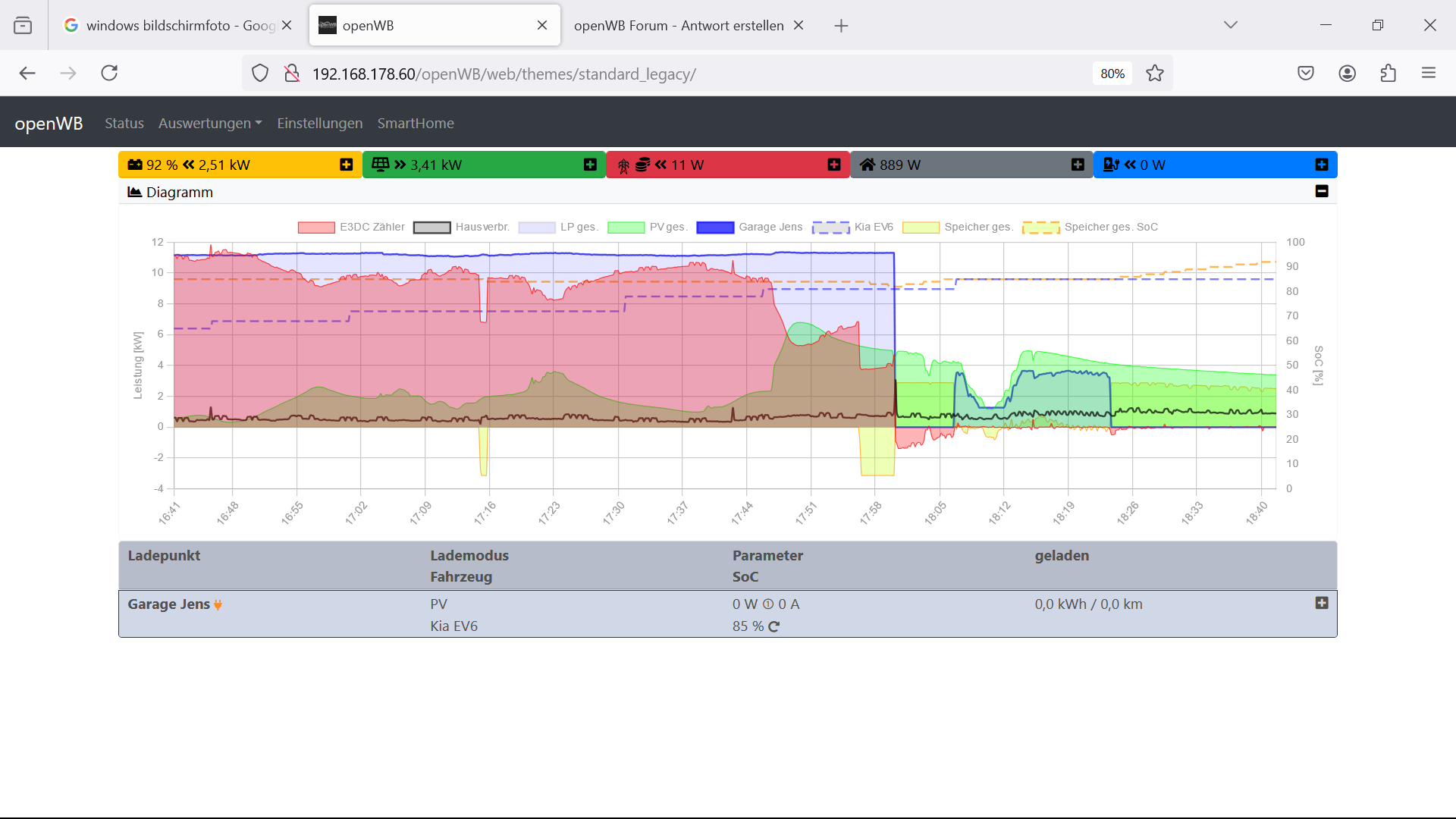Toggle Garage Jens series in chart legend

point(749,227)
